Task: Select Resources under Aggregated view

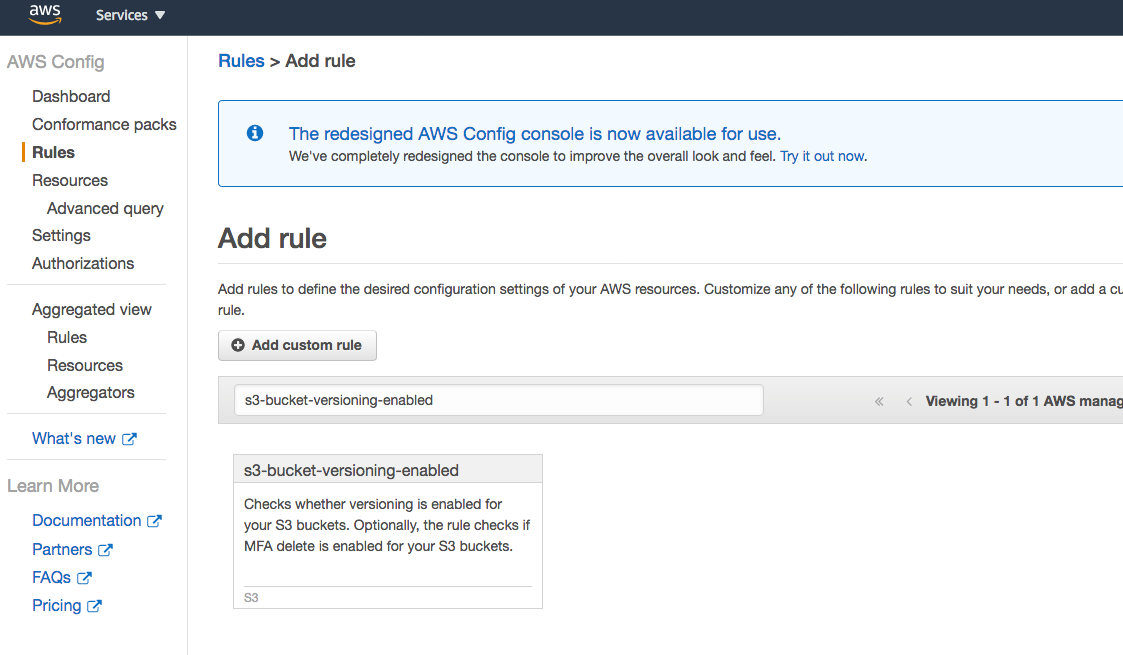Action: [85, 365]
